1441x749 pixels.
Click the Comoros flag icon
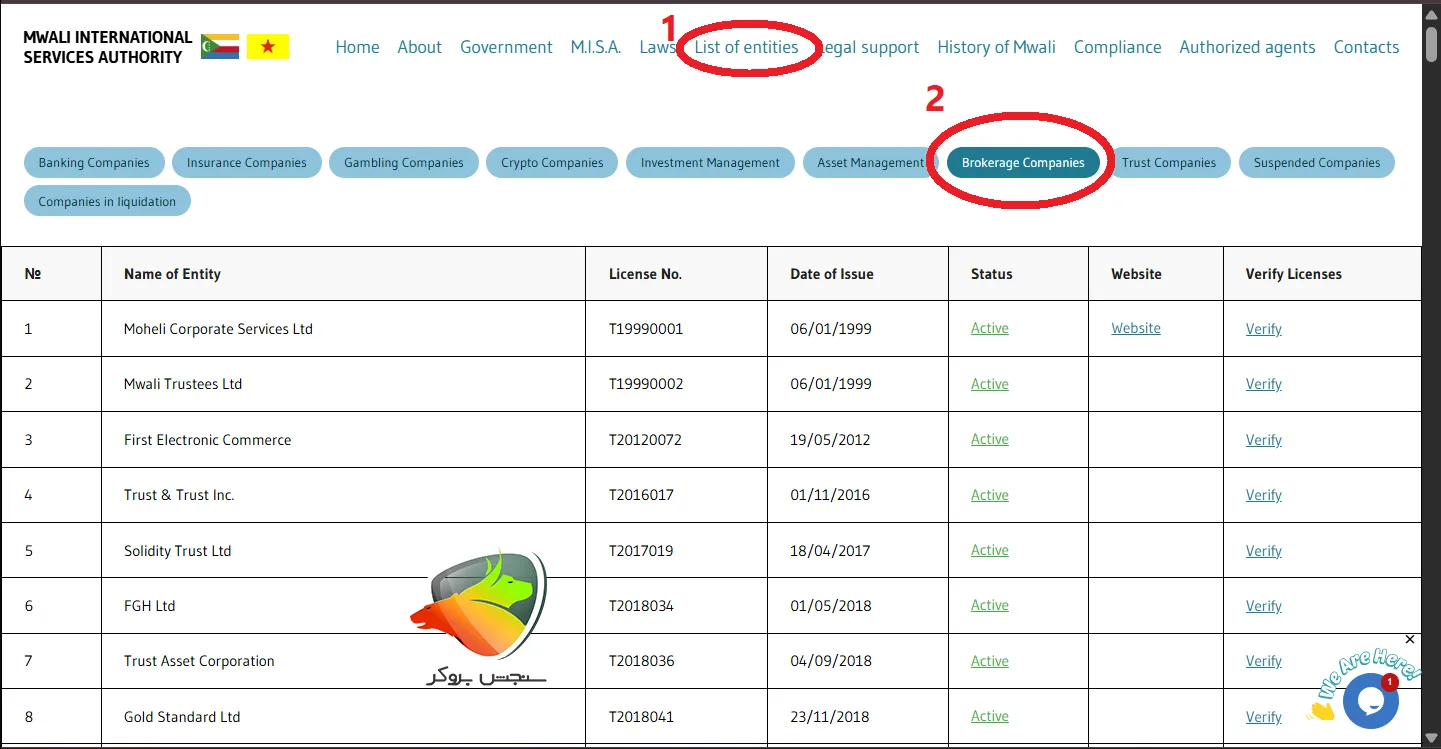[x=219, y=46]
